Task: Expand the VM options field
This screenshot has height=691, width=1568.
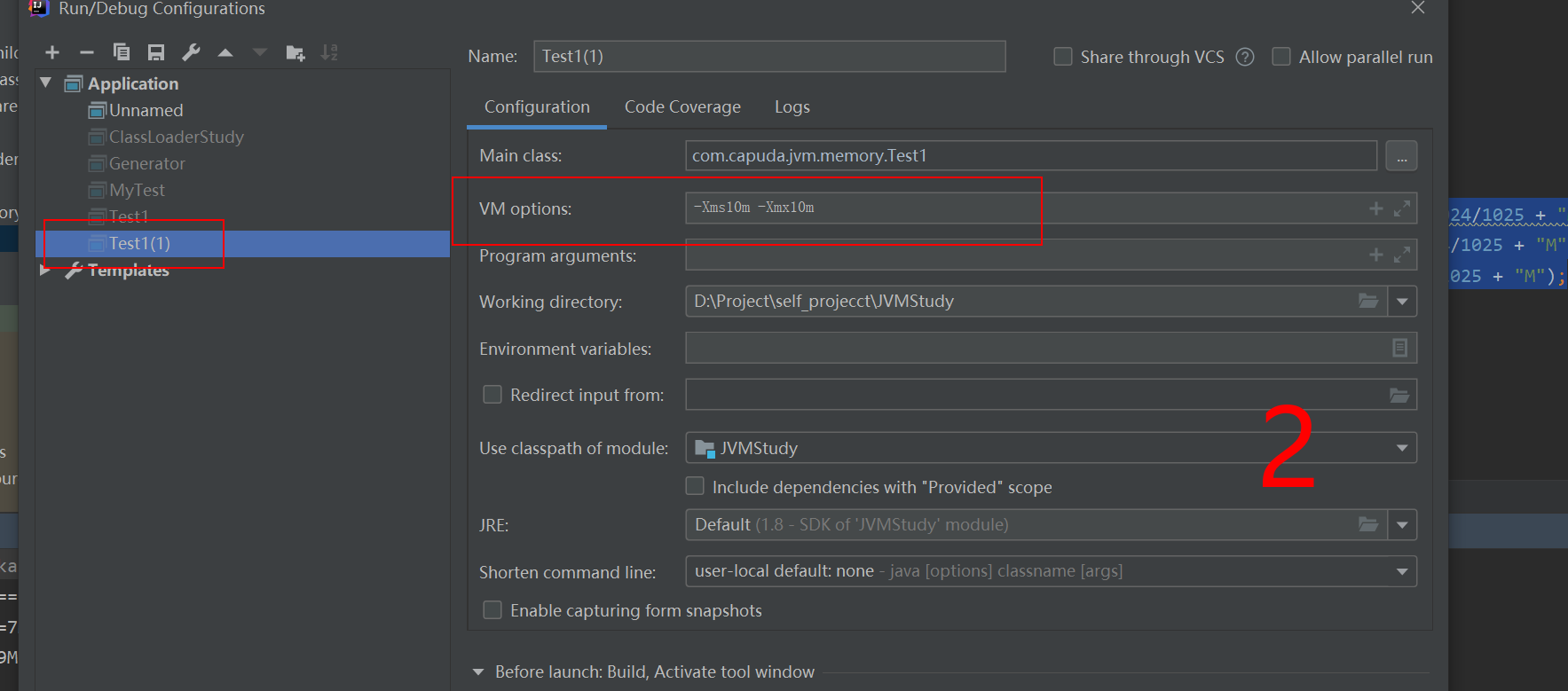Action: pos(1402,208)
